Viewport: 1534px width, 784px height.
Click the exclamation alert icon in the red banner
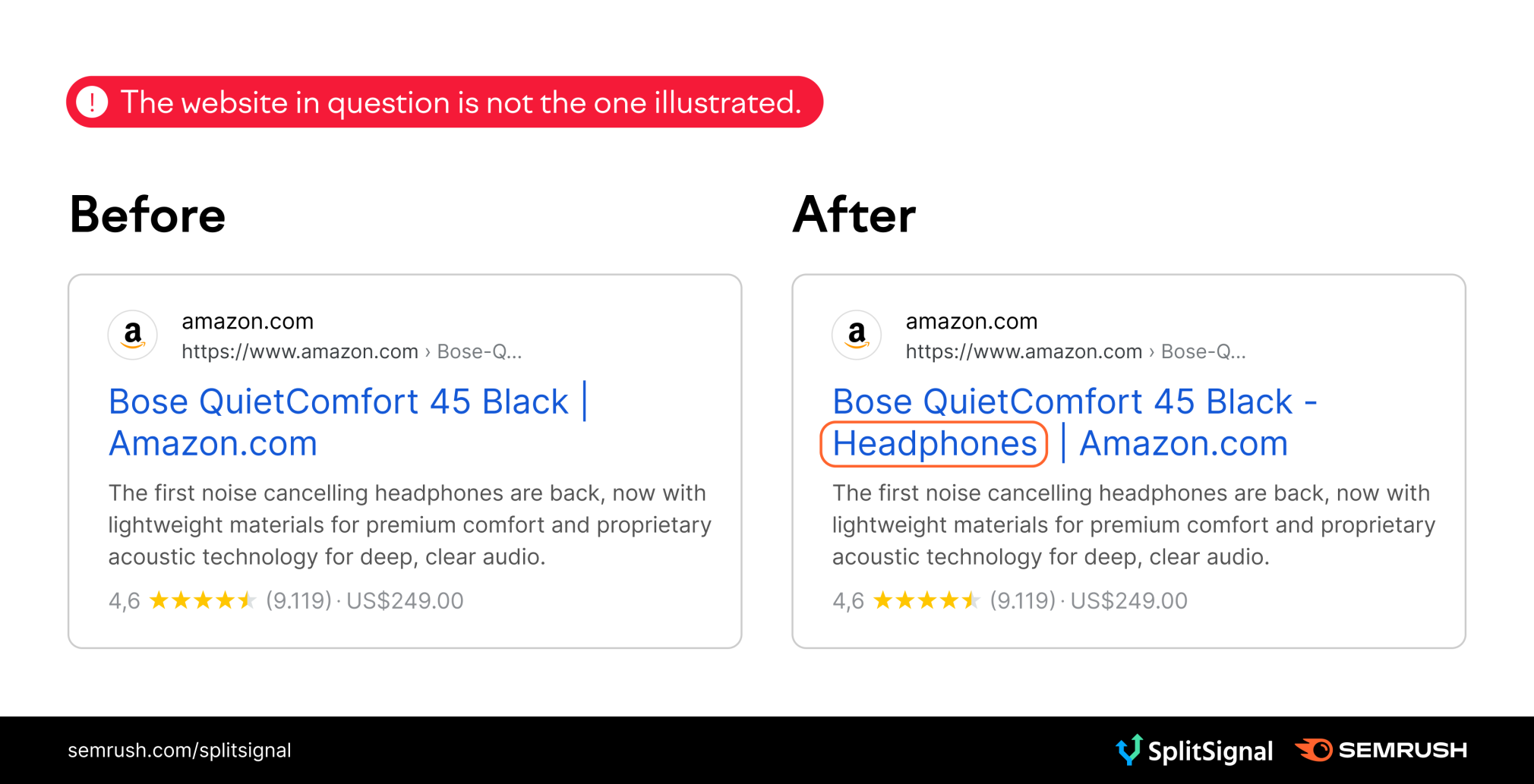[x=93, y=102]
